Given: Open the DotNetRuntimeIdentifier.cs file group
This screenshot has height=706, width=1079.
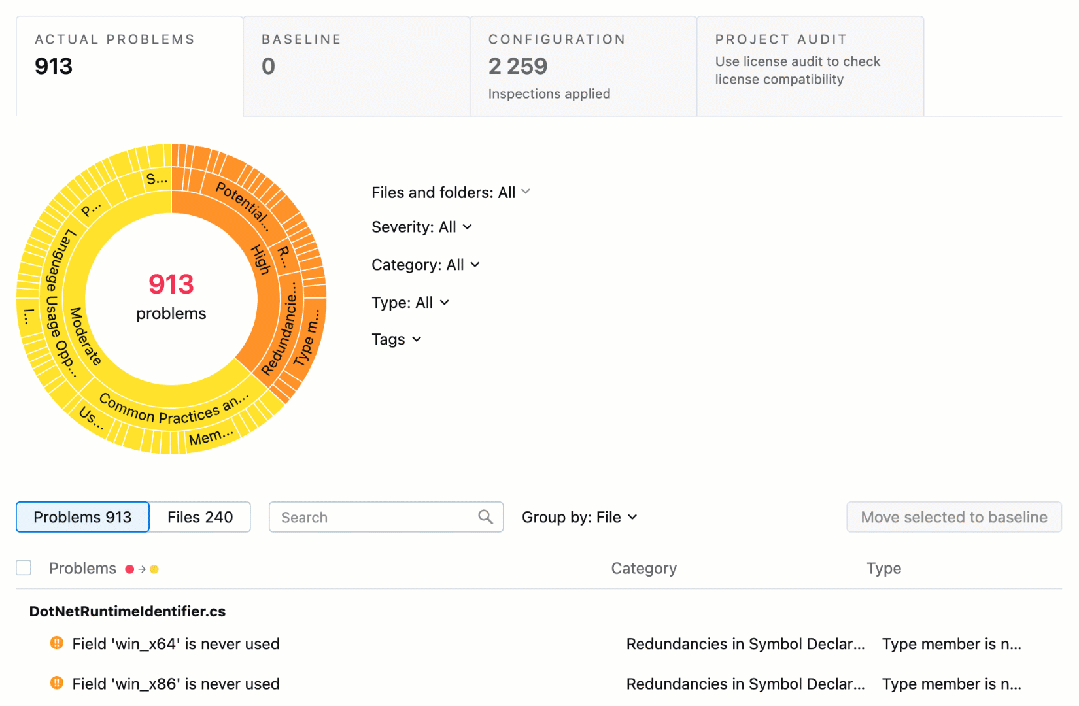Looking at the screenshot, I should tap(127, 611).
